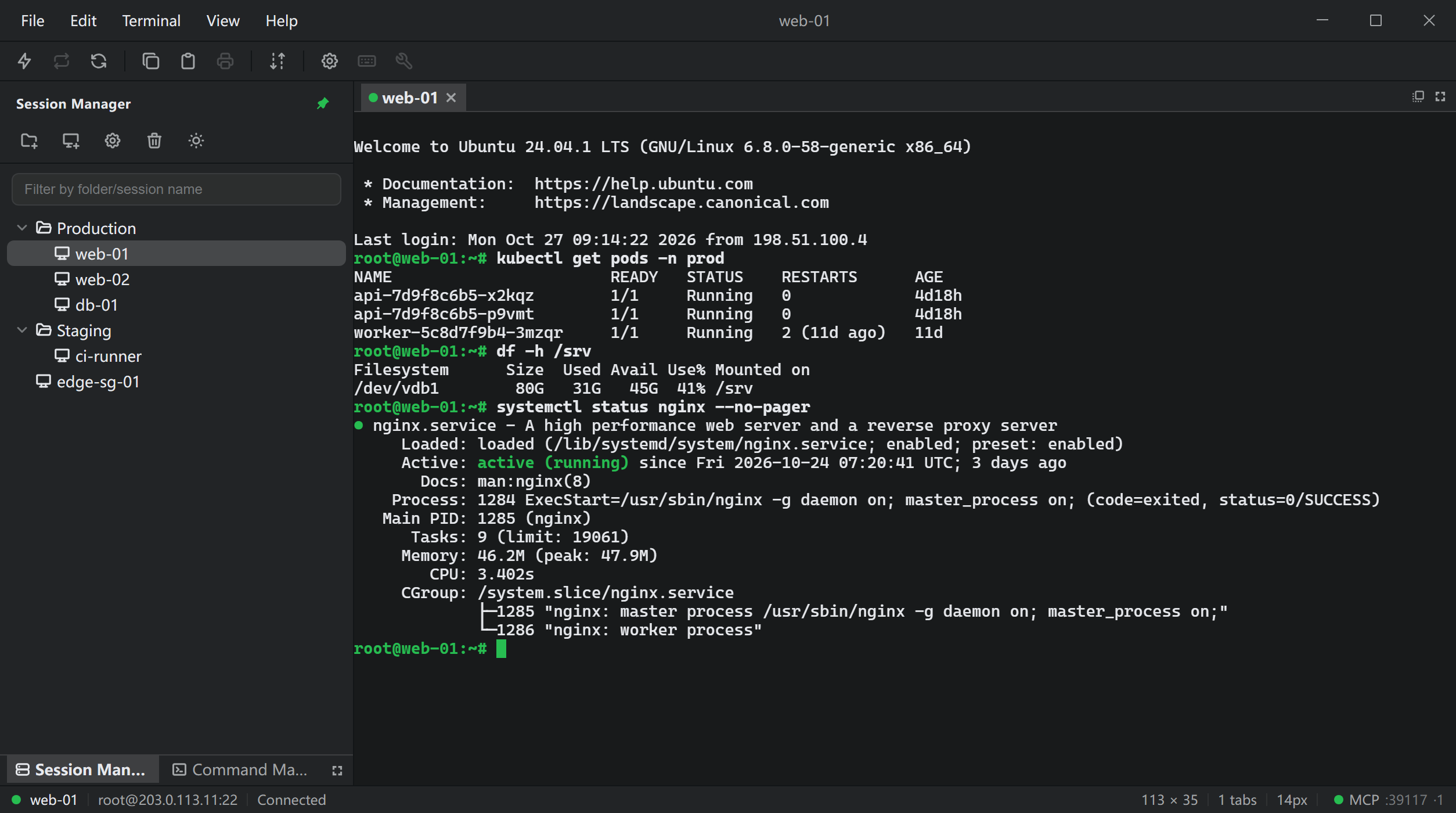Screen dimensions: 1456x813
Task: Delete the selected session with trash icon
Action: pyautogui.click(x=154, y=141)
